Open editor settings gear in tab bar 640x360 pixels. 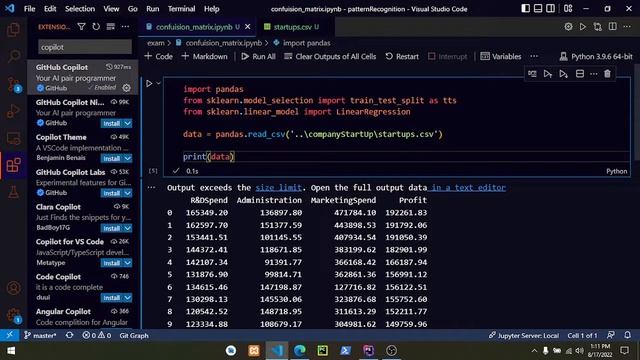click(x=568, y=27)
